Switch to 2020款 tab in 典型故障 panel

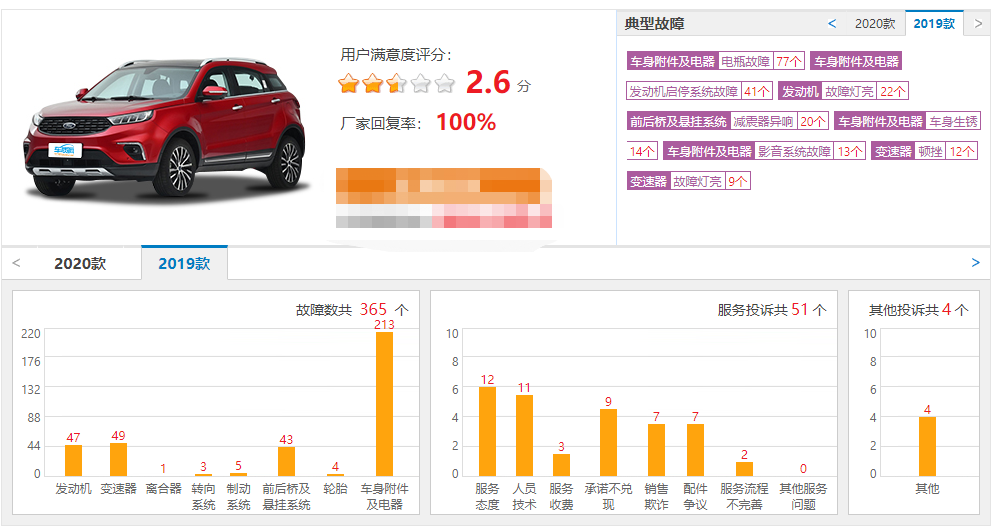875,24
